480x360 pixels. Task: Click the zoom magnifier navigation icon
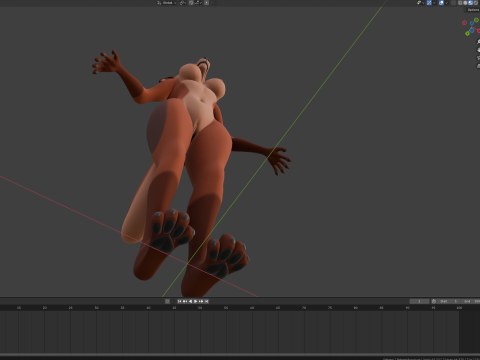coord(478,42)
